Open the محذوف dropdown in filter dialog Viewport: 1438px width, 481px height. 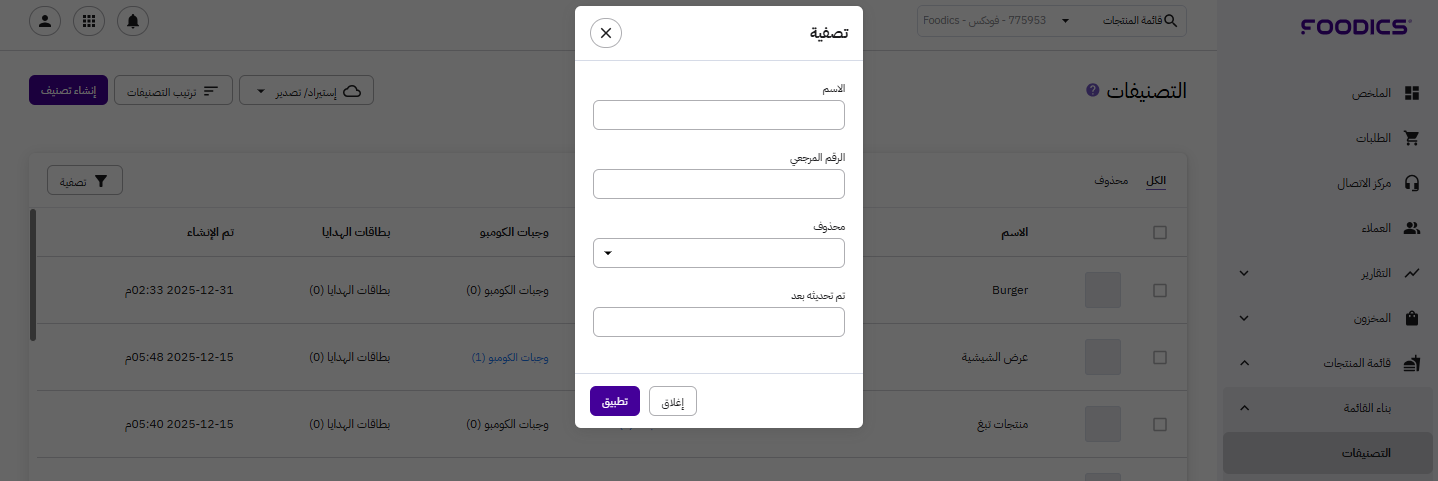point(718,253)
